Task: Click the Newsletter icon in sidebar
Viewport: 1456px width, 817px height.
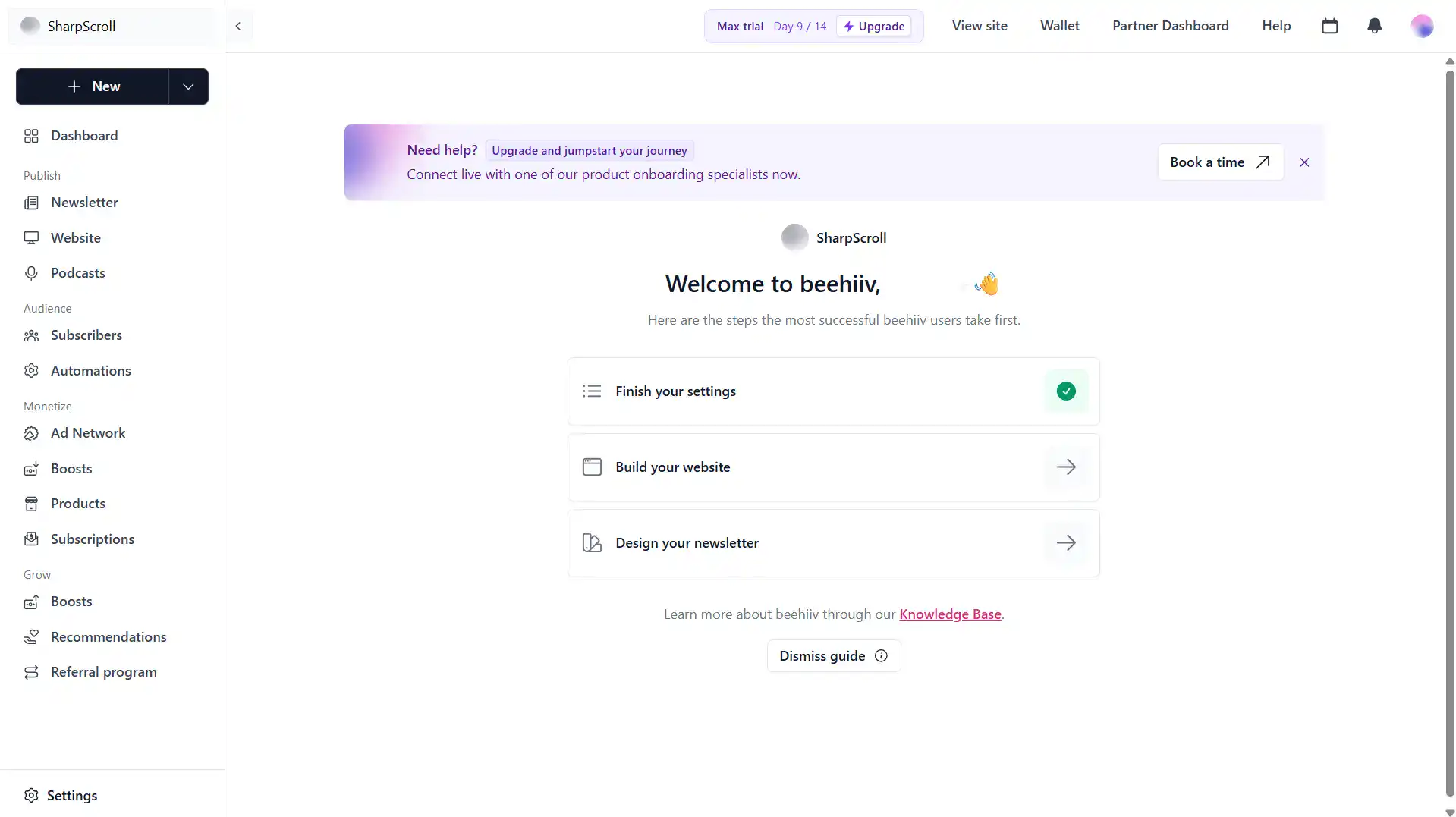Action: [x=31, y=203]
